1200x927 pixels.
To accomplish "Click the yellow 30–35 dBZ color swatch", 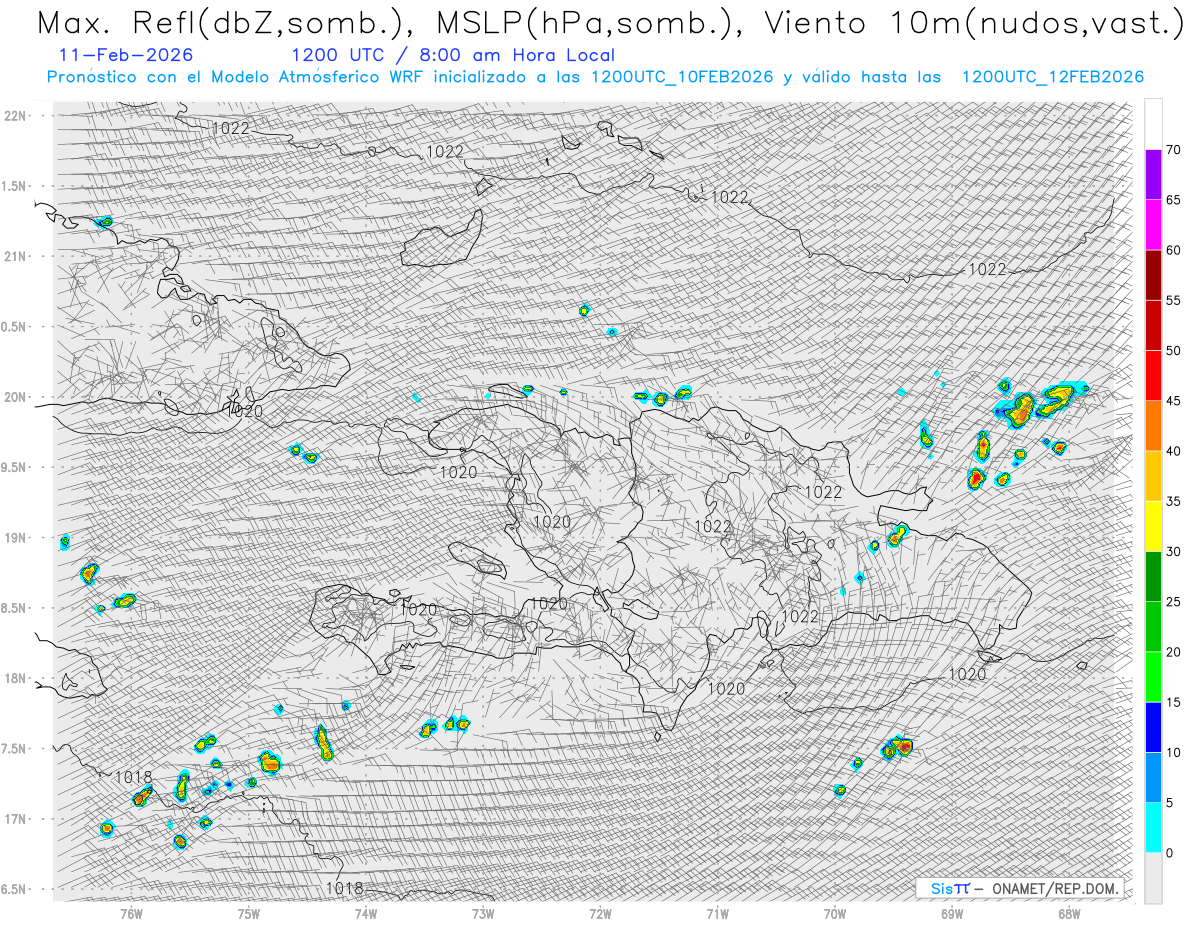I will (x=1153, y=526).
